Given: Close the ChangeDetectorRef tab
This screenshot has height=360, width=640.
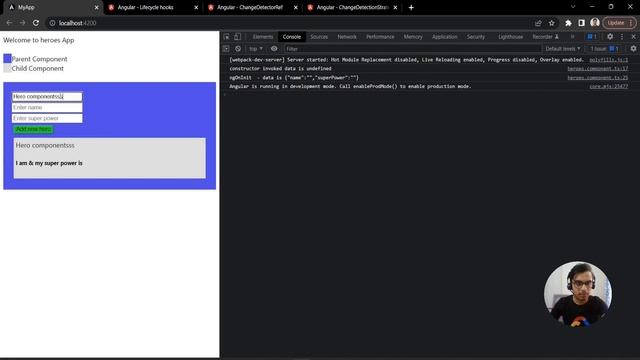Looking at the screenshot, I should coord(296,7).
